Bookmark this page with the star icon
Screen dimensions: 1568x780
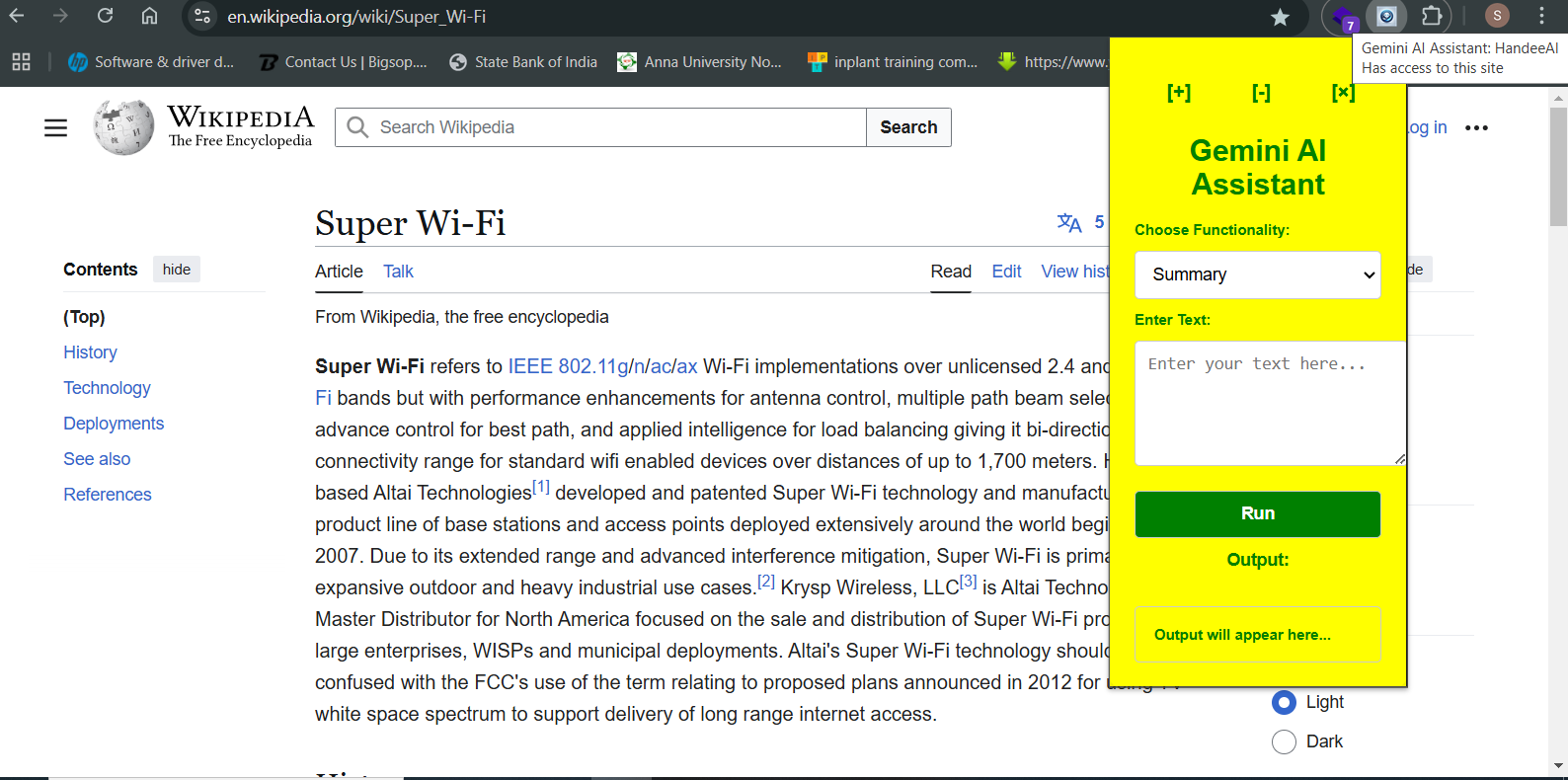1280,17
